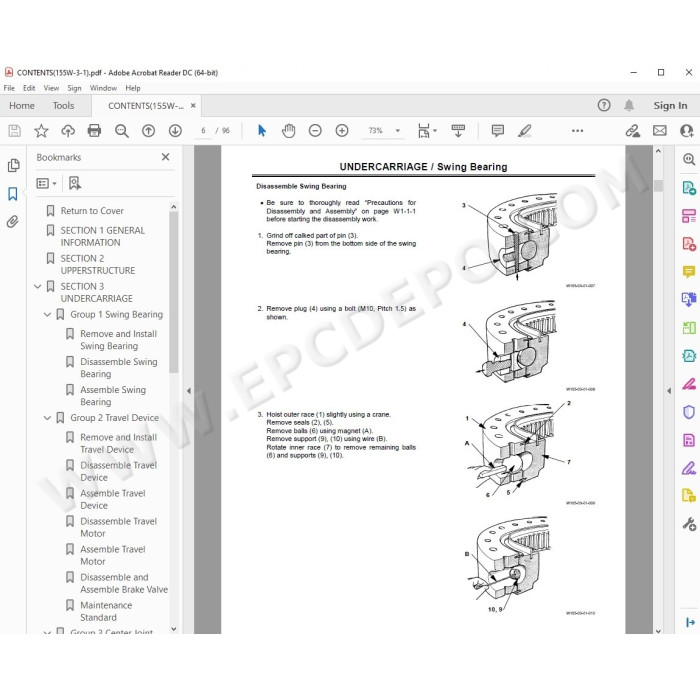Zoom in with the plus icon
Viewport: 700px width, 700px height.
click(x=342, y=131)
